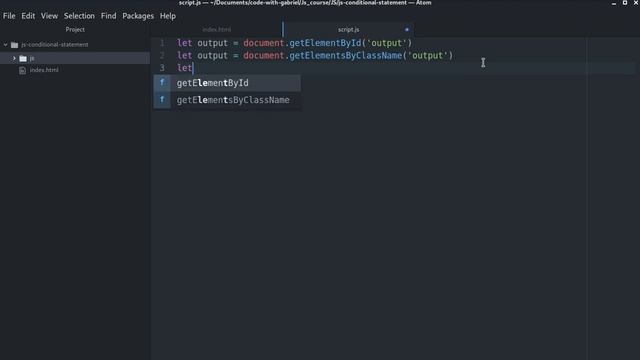
Task: Choose getElementsByClassName autocomplete suggestion
Action: click(227, 100)
